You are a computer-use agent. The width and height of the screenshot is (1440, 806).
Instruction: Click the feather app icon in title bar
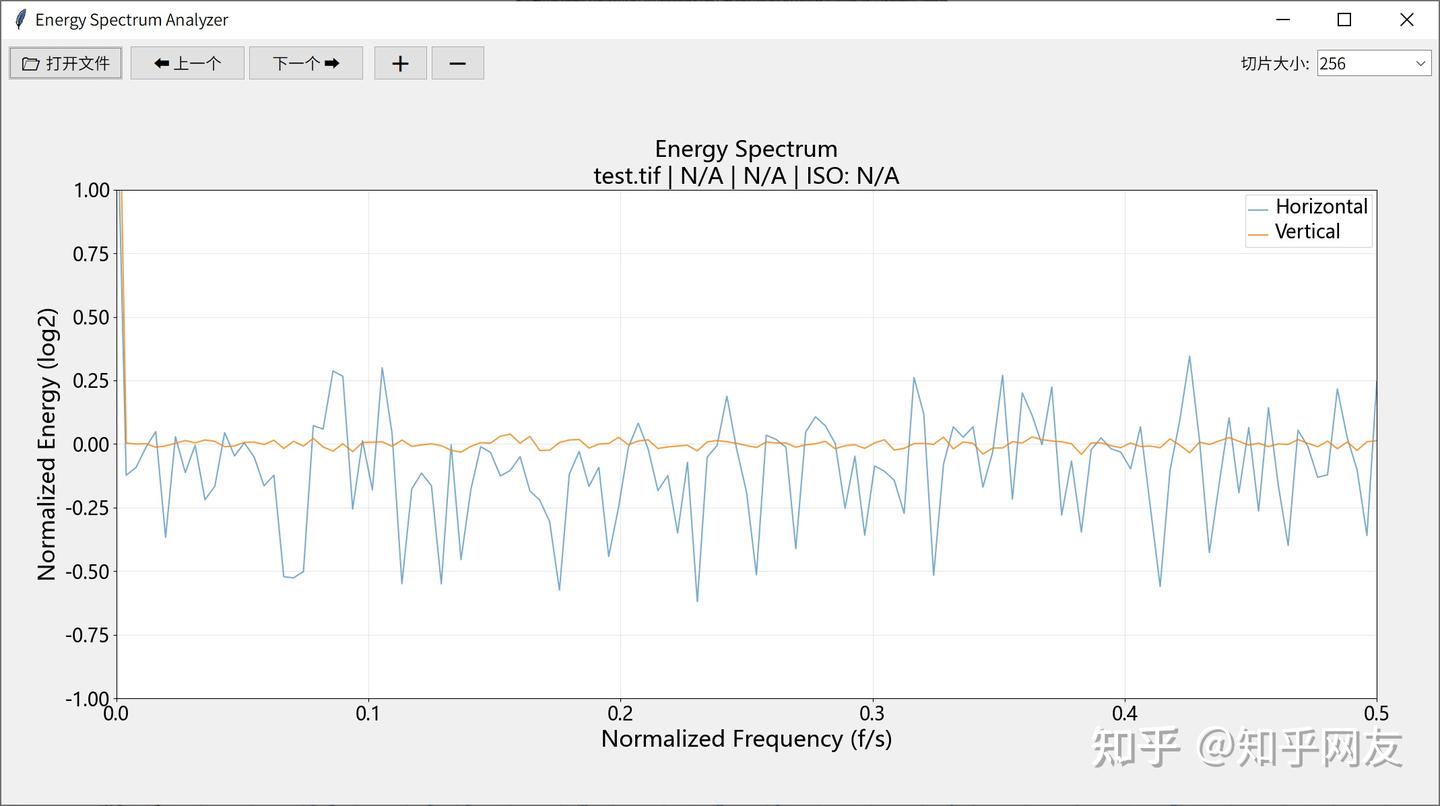20,19
